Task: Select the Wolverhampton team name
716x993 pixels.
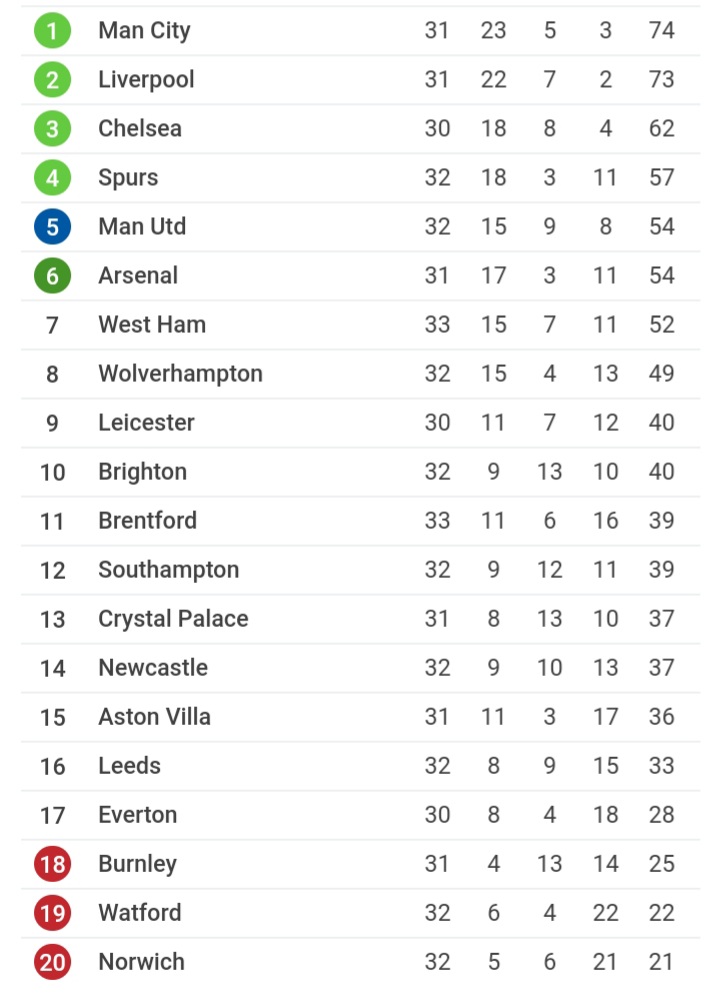Action: (180, 374)
